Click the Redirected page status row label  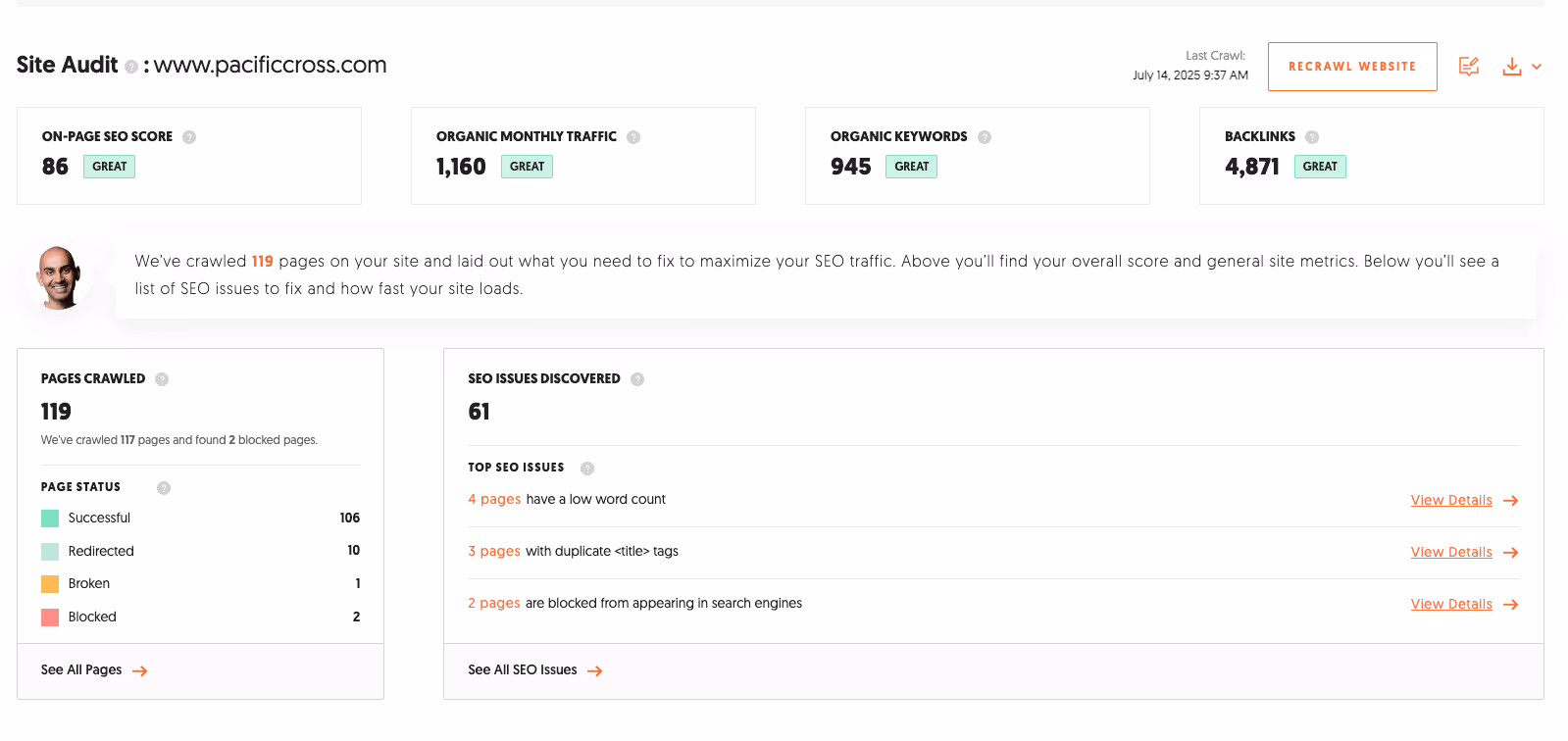(101, 551)
